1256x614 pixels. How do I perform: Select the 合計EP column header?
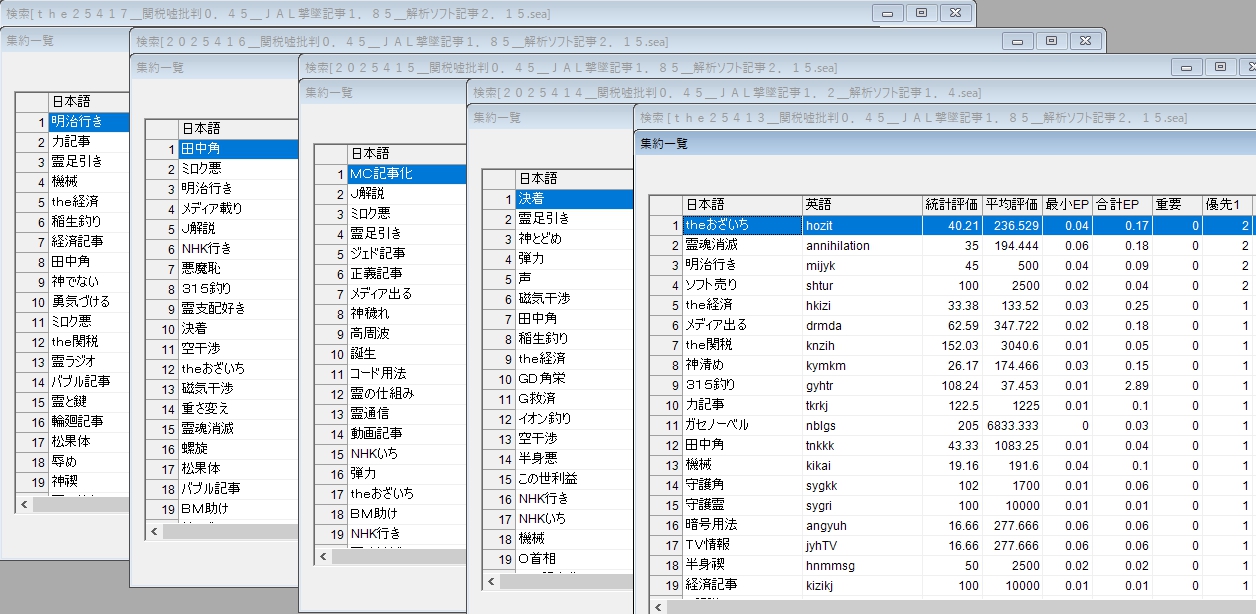(1123, 204)
